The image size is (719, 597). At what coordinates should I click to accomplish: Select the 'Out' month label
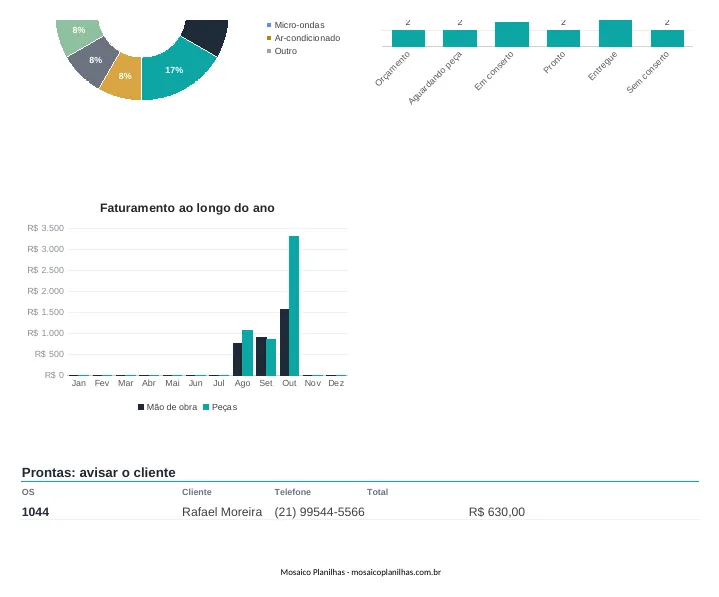tap(289, 383)
